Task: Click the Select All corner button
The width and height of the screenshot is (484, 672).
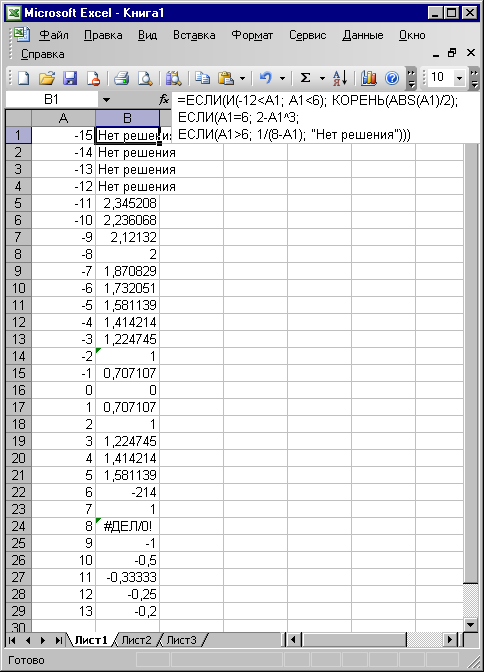Action: tap(18, 118)
